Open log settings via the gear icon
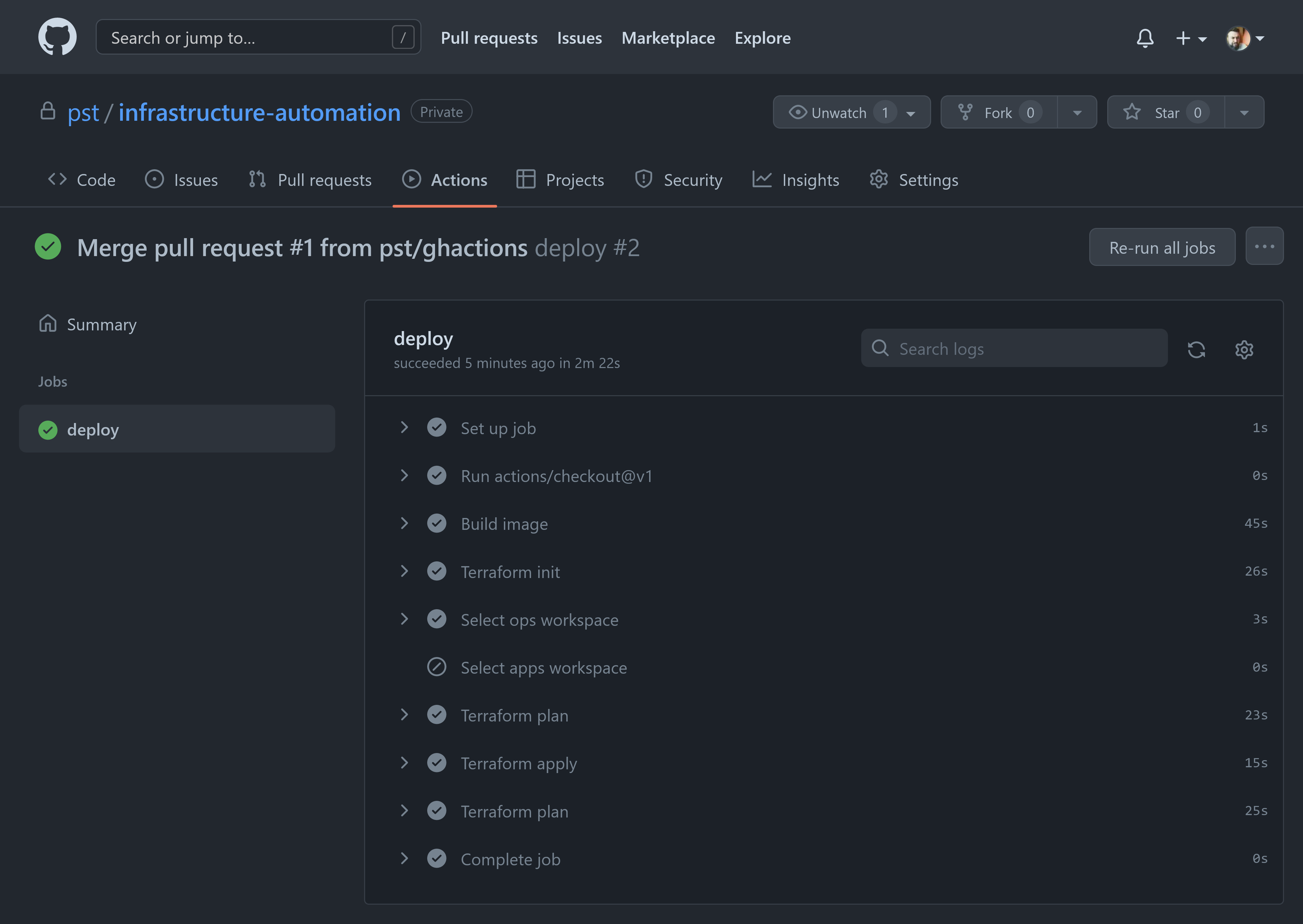 click(1244, 349)
